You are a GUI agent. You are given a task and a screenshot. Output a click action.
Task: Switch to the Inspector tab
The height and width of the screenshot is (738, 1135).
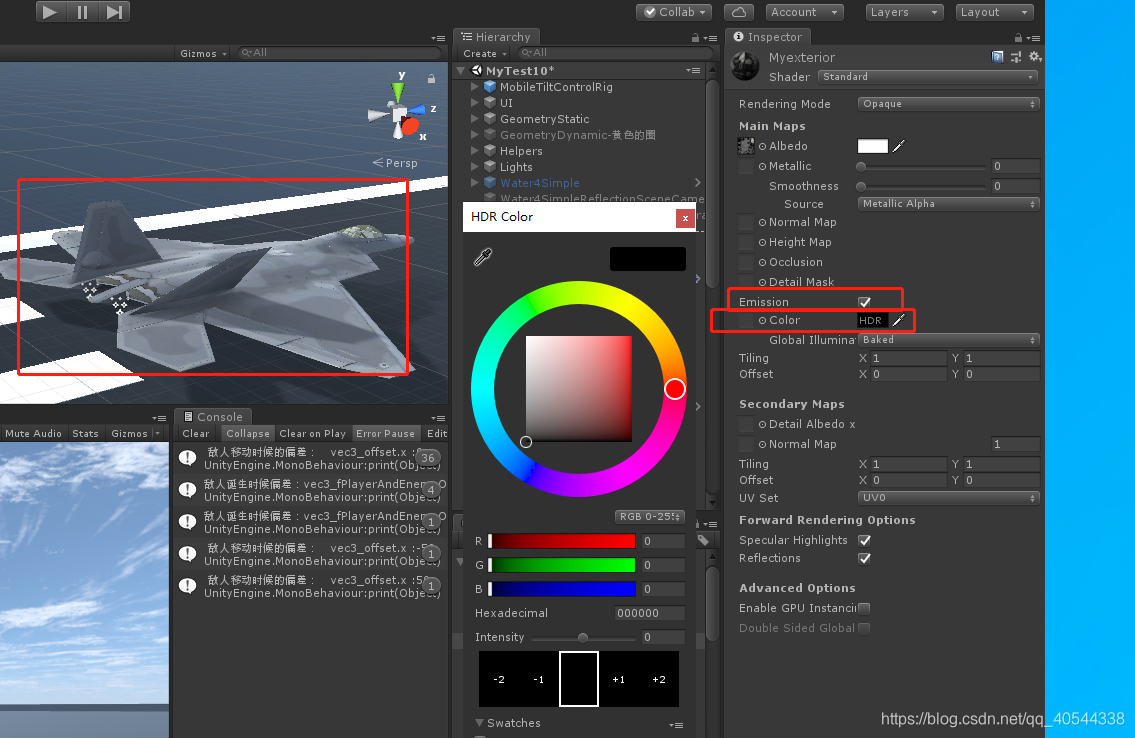[768, 37]
